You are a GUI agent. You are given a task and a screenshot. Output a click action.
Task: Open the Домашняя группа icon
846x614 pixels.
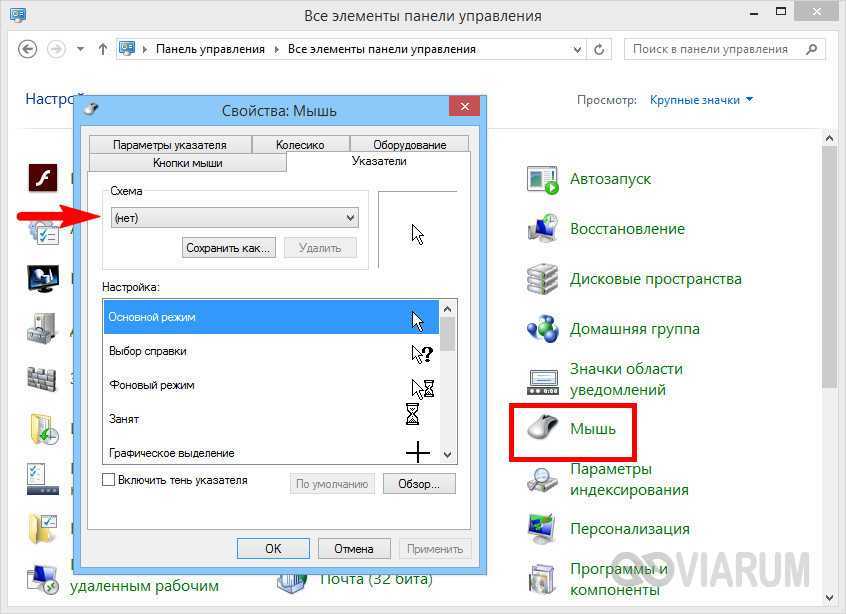(543, 329)
